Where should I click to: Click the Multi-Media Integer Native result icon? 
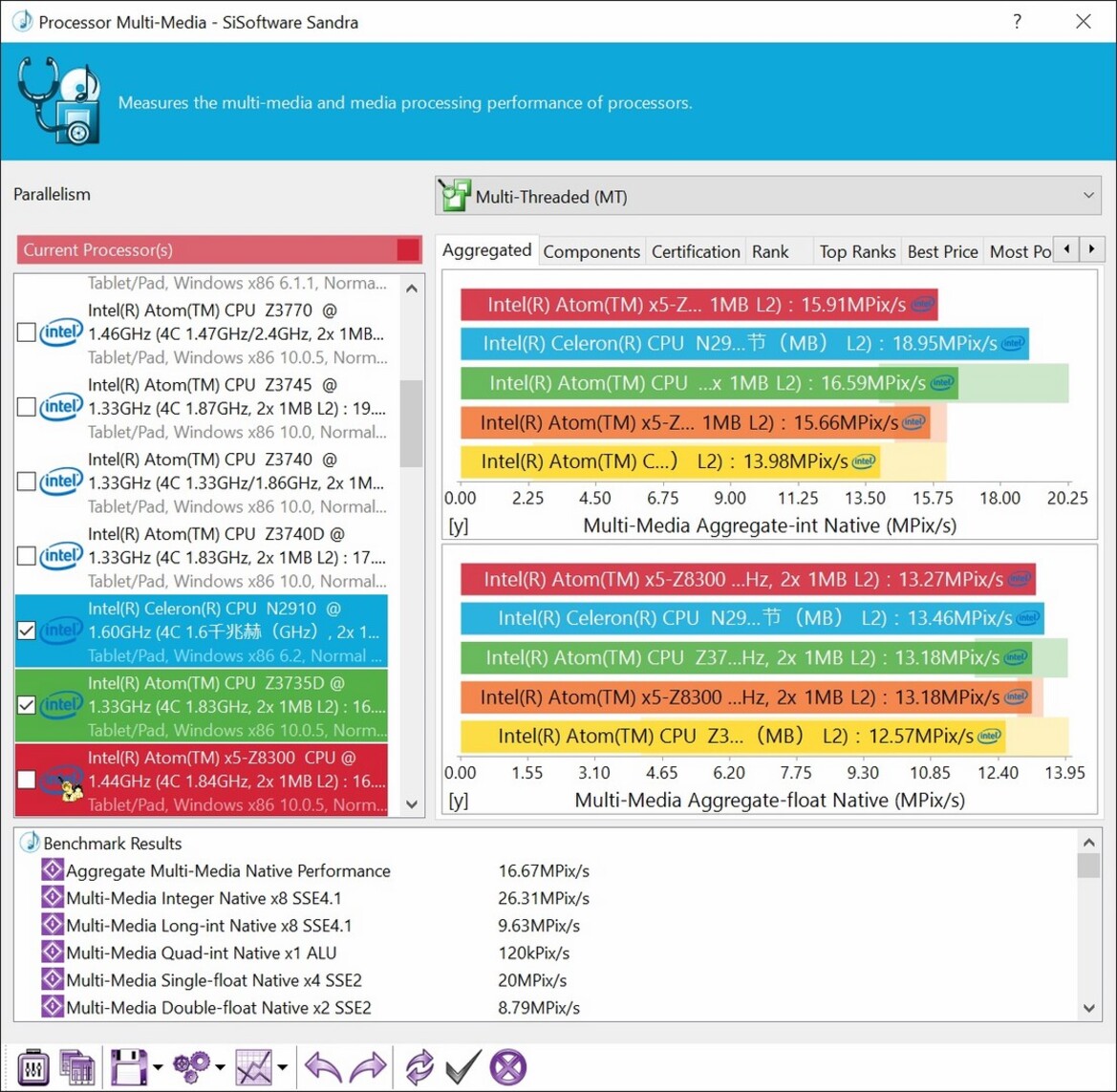pos(52,897)
